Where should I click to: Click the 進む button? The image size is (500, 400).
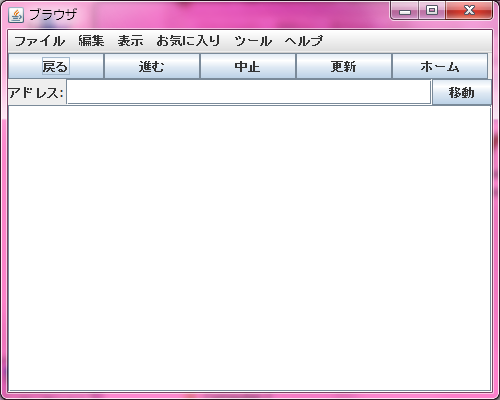[x=152, y=66]
